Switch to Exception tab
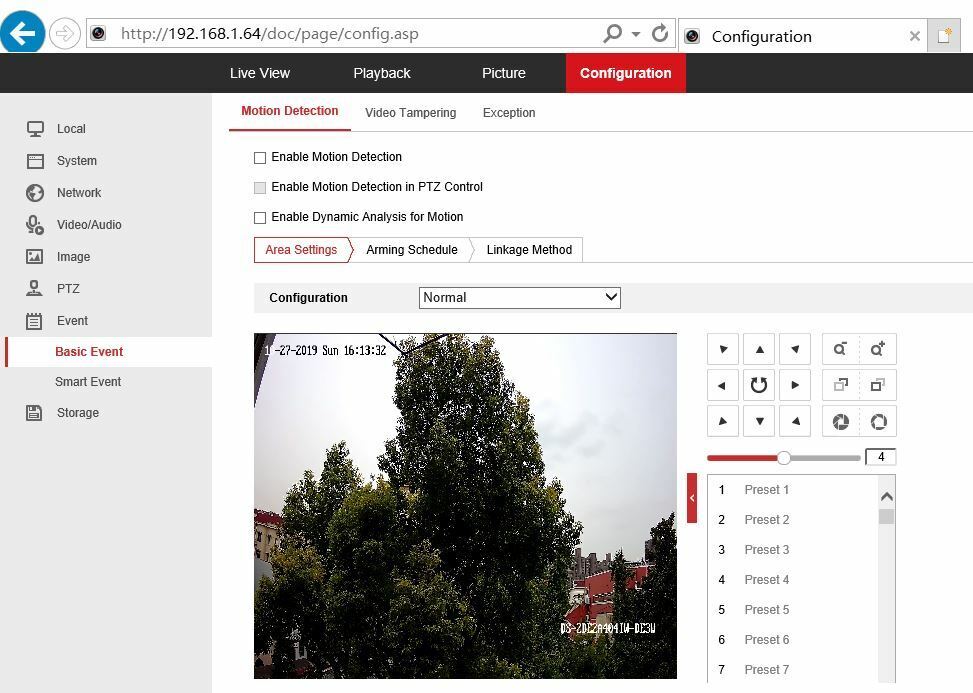 [x=509, y=113]
